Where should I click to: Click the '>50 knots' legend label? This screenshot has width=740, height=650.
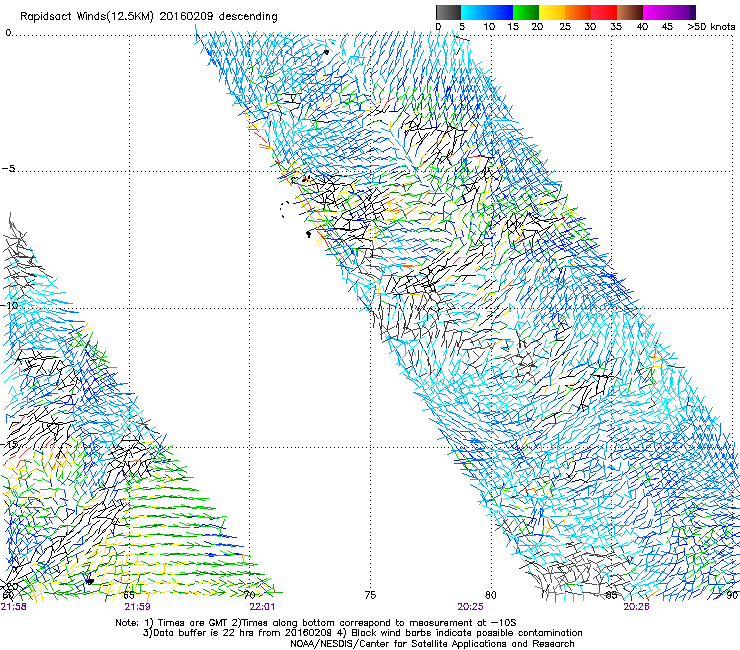pos(711,27)
